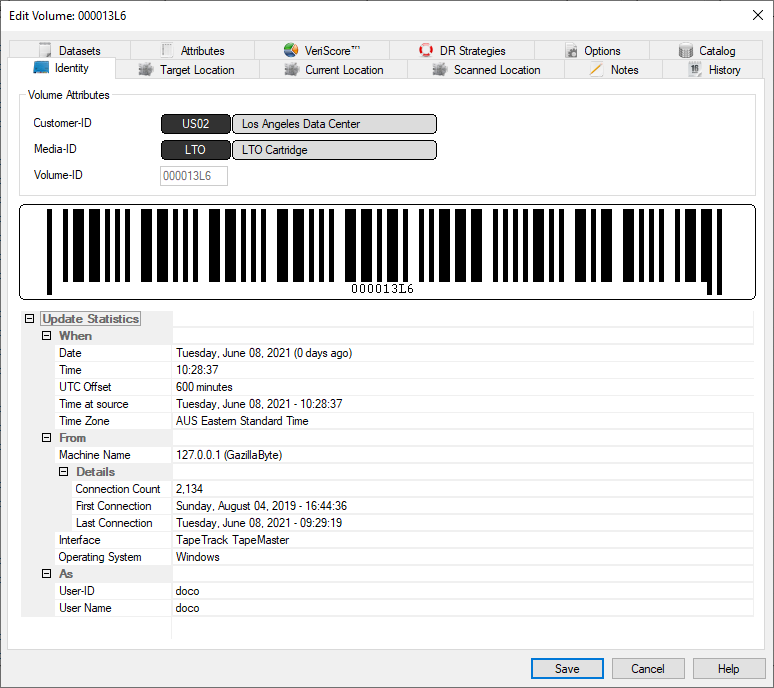Viewport: 774px width, 688px height.
Task: Click the Current Location icon
Action: click(x=292, y=70)
